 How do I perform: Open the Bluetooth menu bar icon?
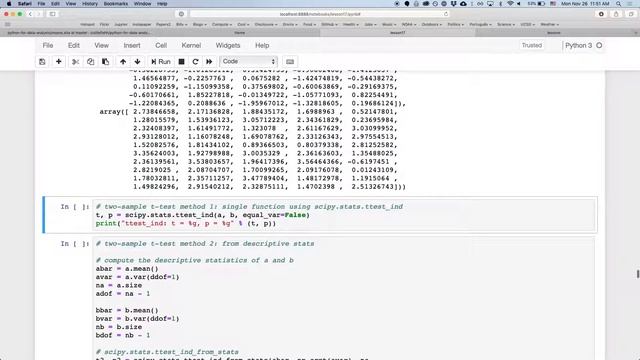click(501, 4)
